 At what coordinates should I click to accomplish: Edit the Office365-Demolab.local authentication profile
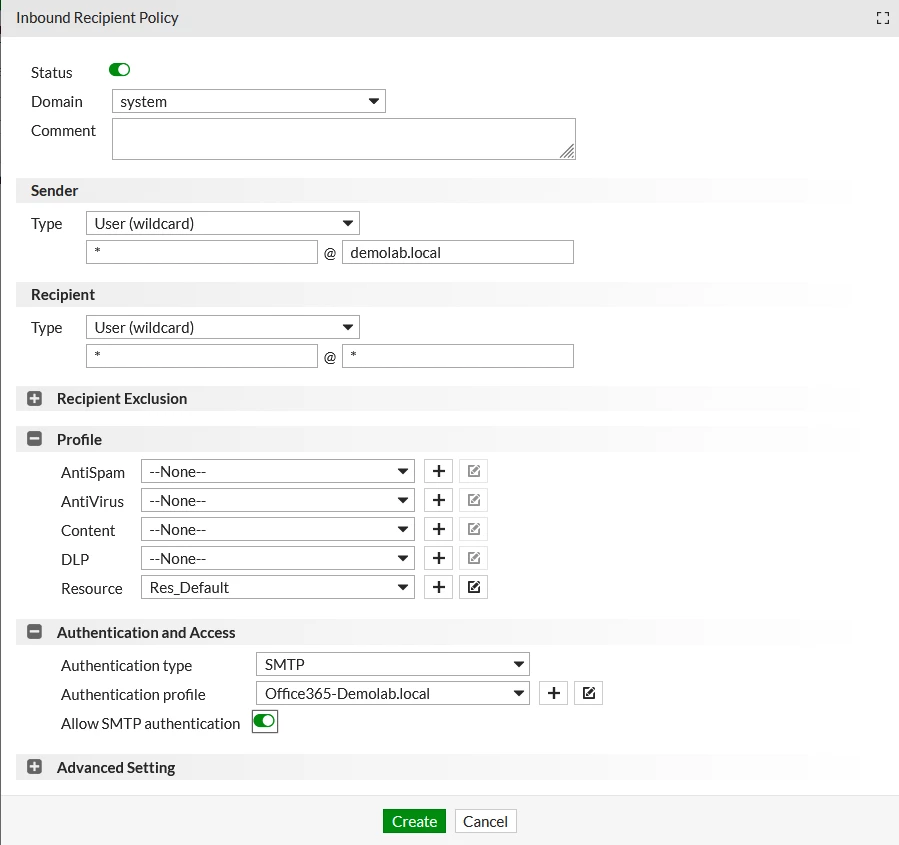[588, 693]
